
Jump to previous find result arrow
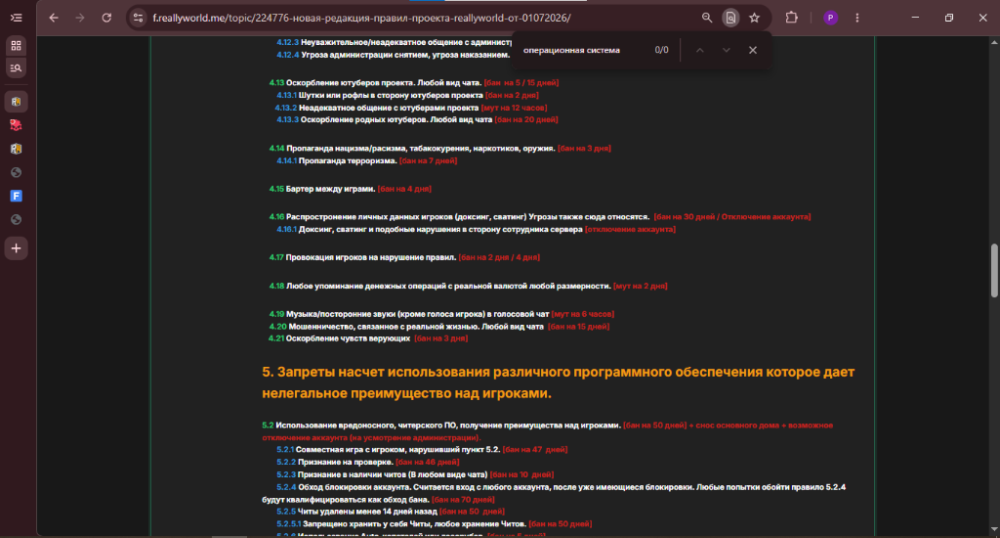(x=700, y=50)
